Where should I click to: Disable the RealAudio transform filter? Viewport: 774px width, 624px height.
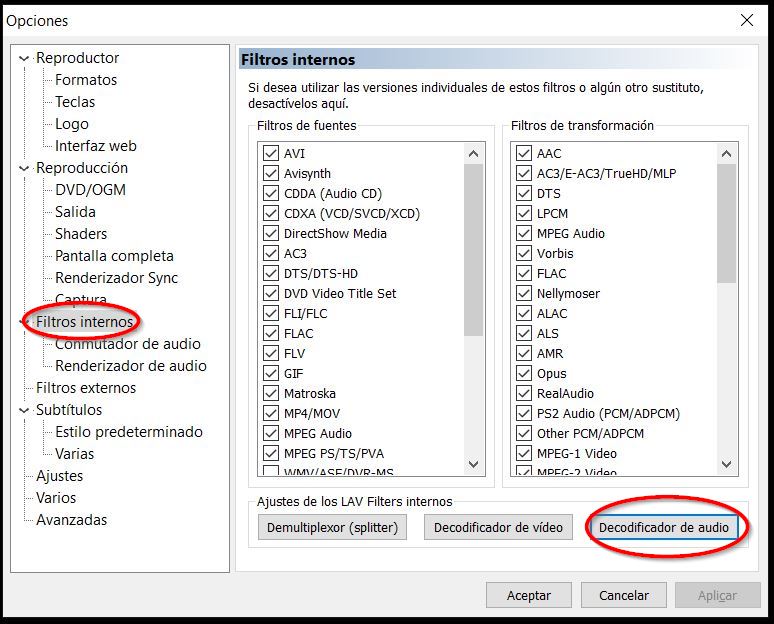pyautogui.click(x=524, y=393)
